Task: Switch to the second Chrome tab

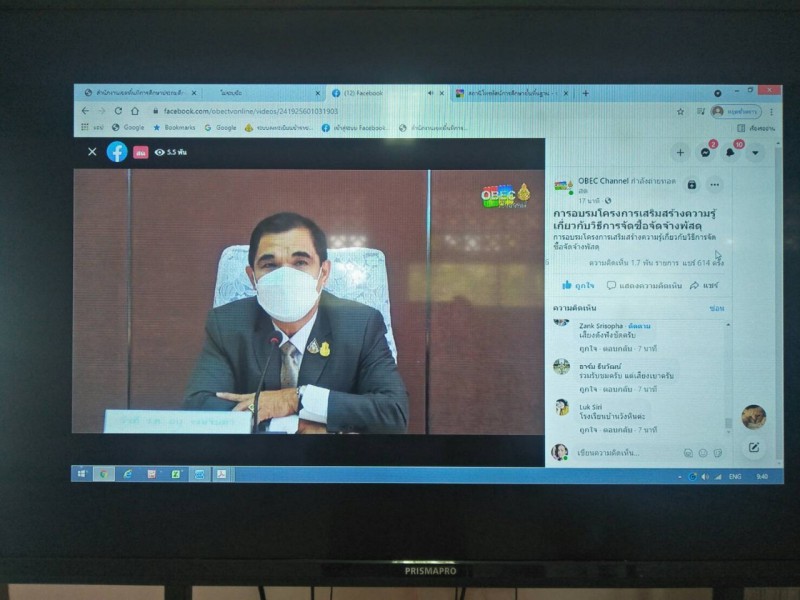Action: (x=264, y=93)
